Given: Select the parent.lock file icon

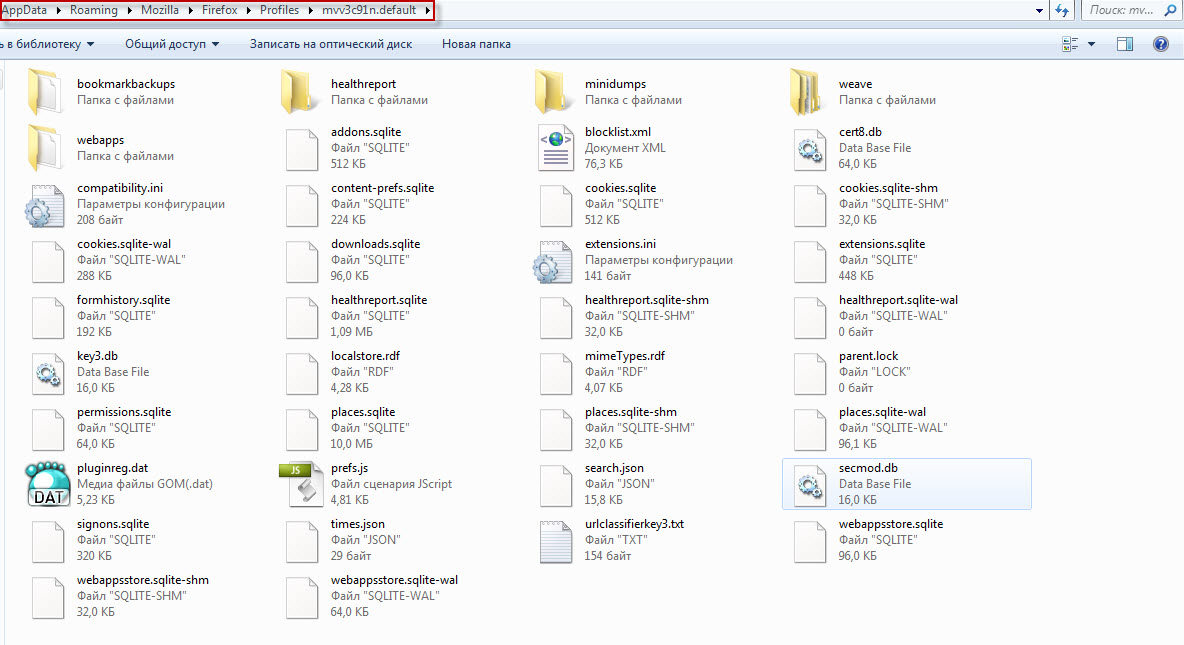Looking at the screenshot, I should click(x=809, y=373).
